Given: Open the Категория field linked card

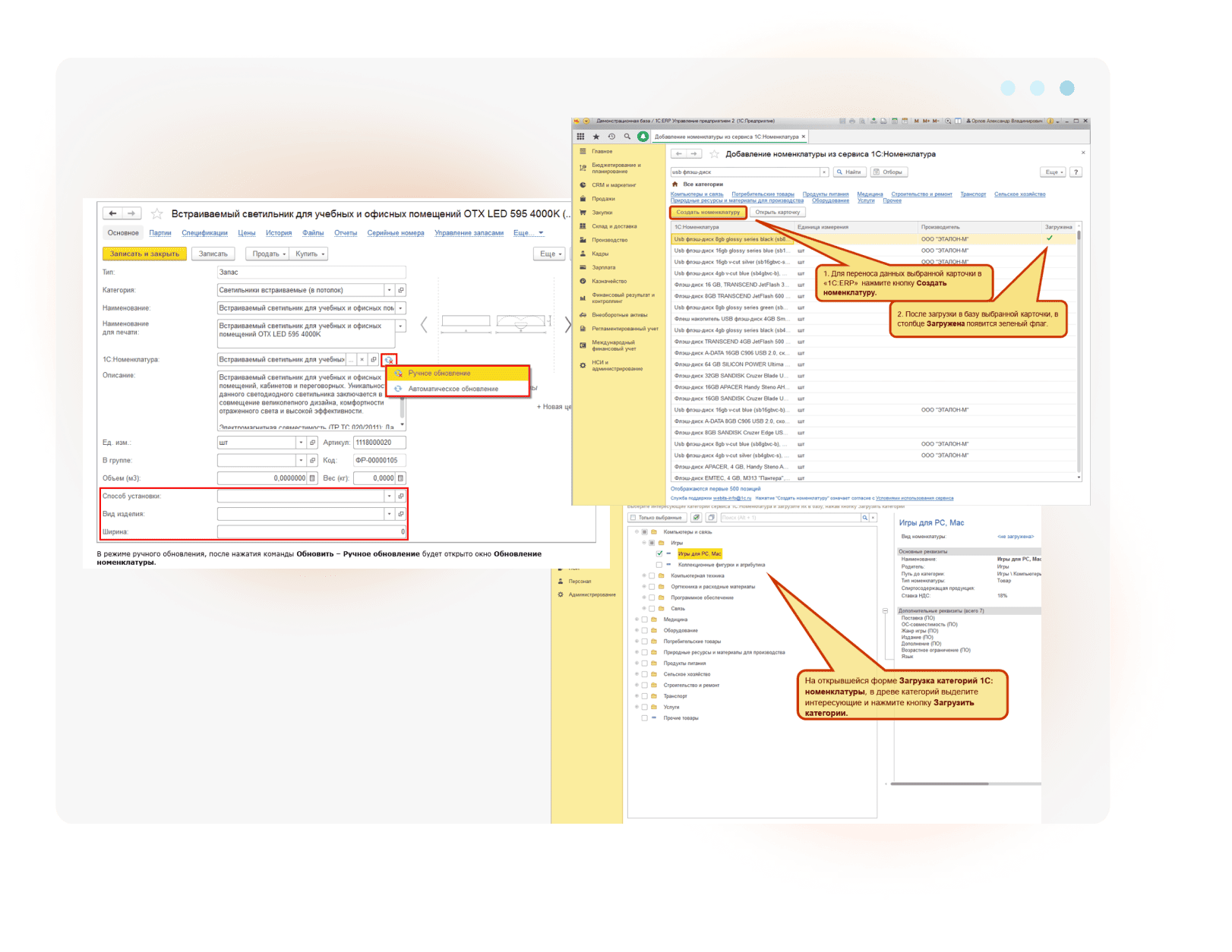Looking at the screenshot, I should point(401,290).
